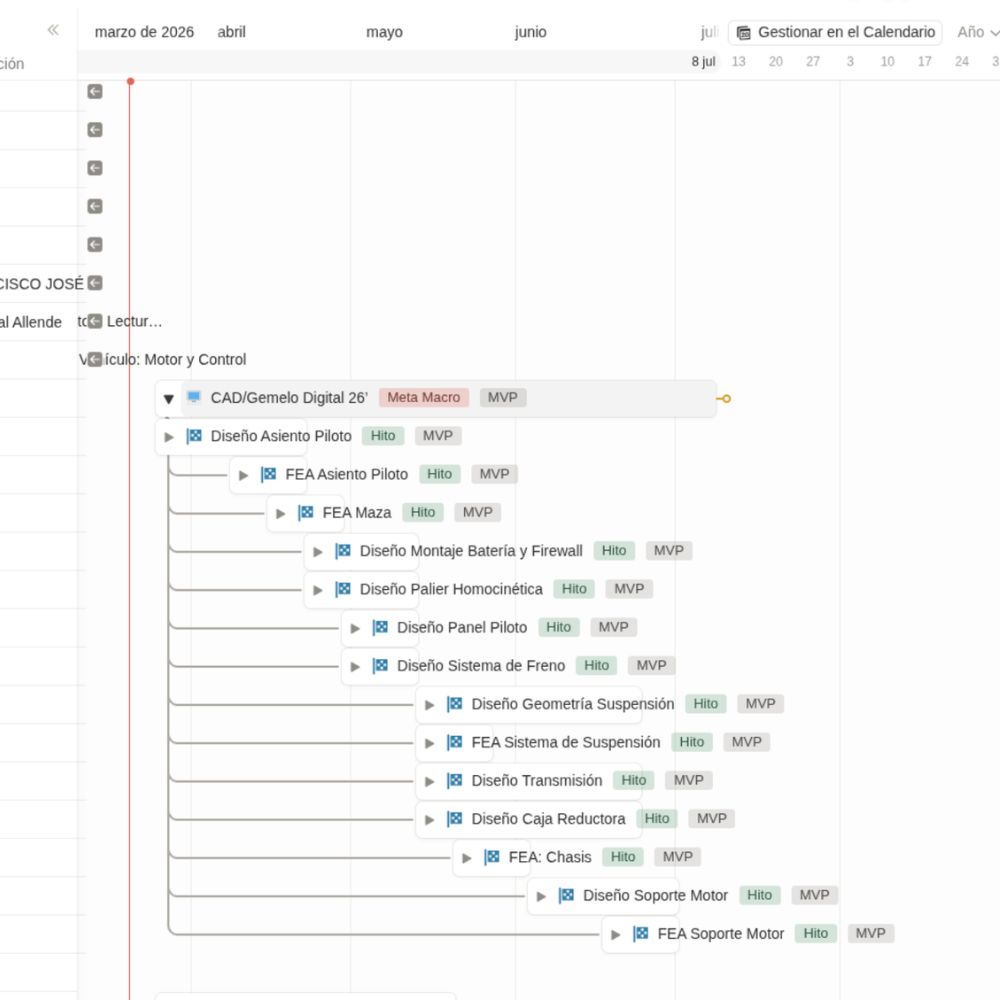Expand the FEA: Chasis item

pos(467,858)
